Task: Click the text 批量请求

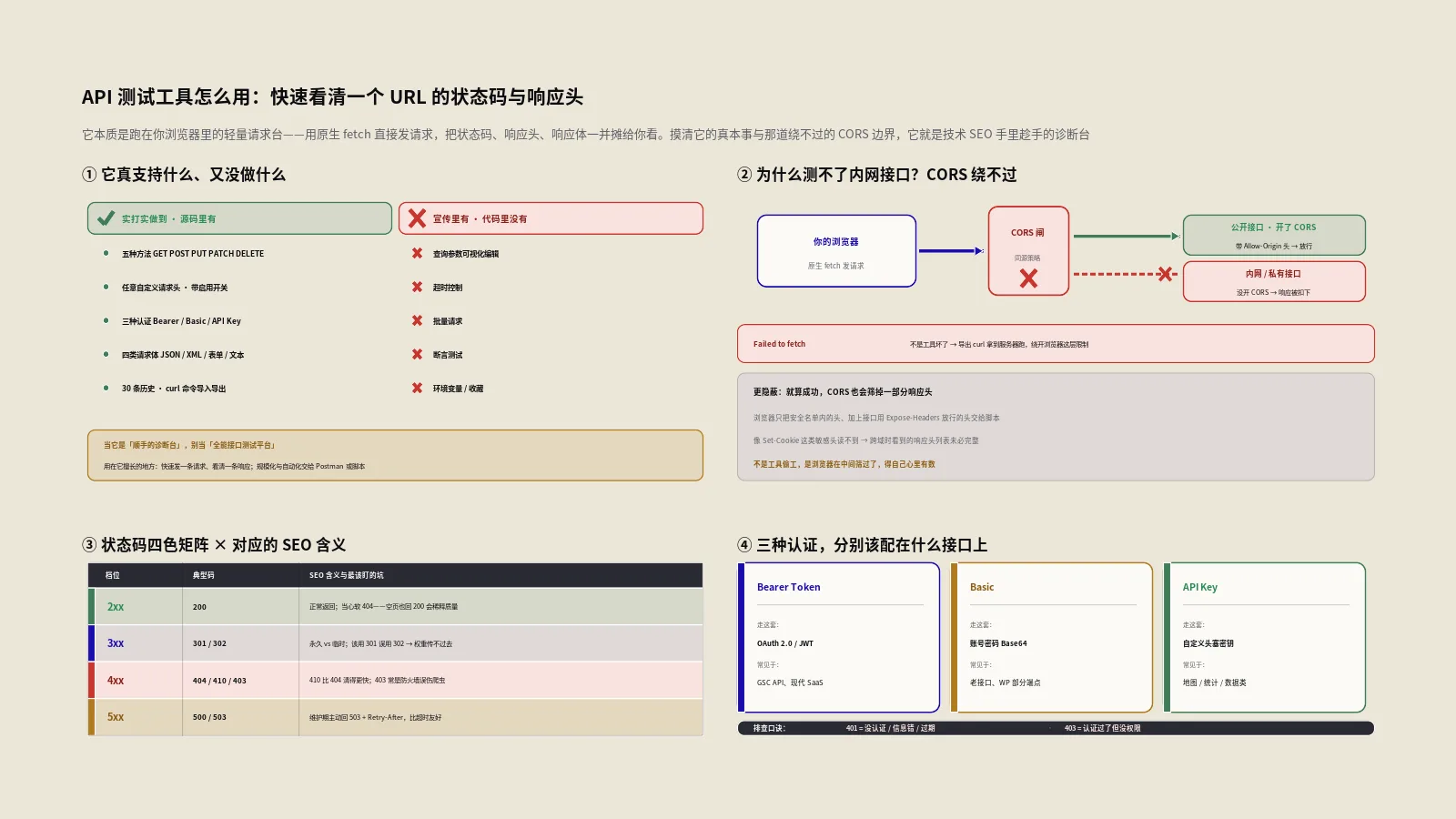Action: click(448, 321)
